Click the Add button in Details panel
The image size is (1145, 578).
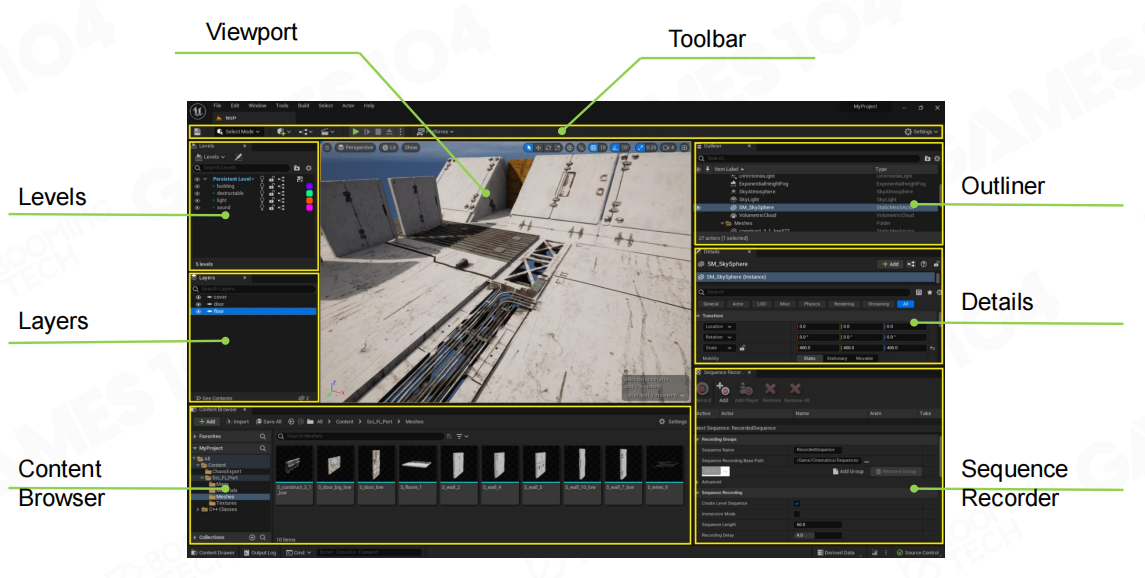coord(888,264)
